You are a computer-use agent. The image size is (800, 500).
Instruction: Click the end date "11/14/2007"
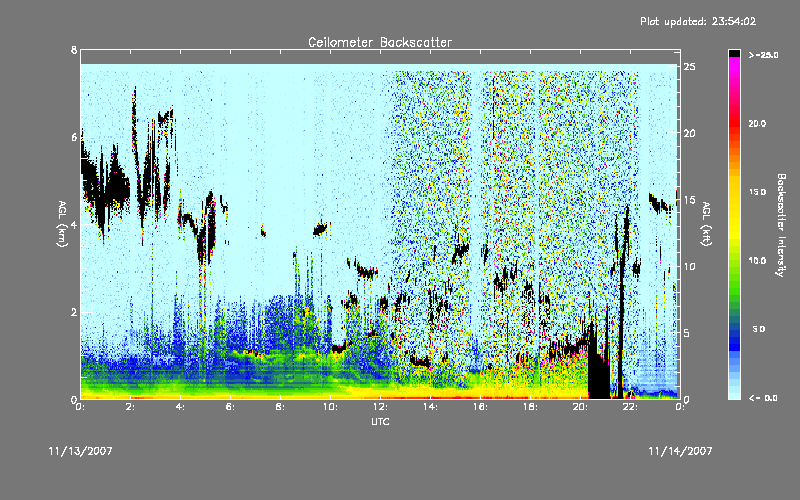pos(680,451)
